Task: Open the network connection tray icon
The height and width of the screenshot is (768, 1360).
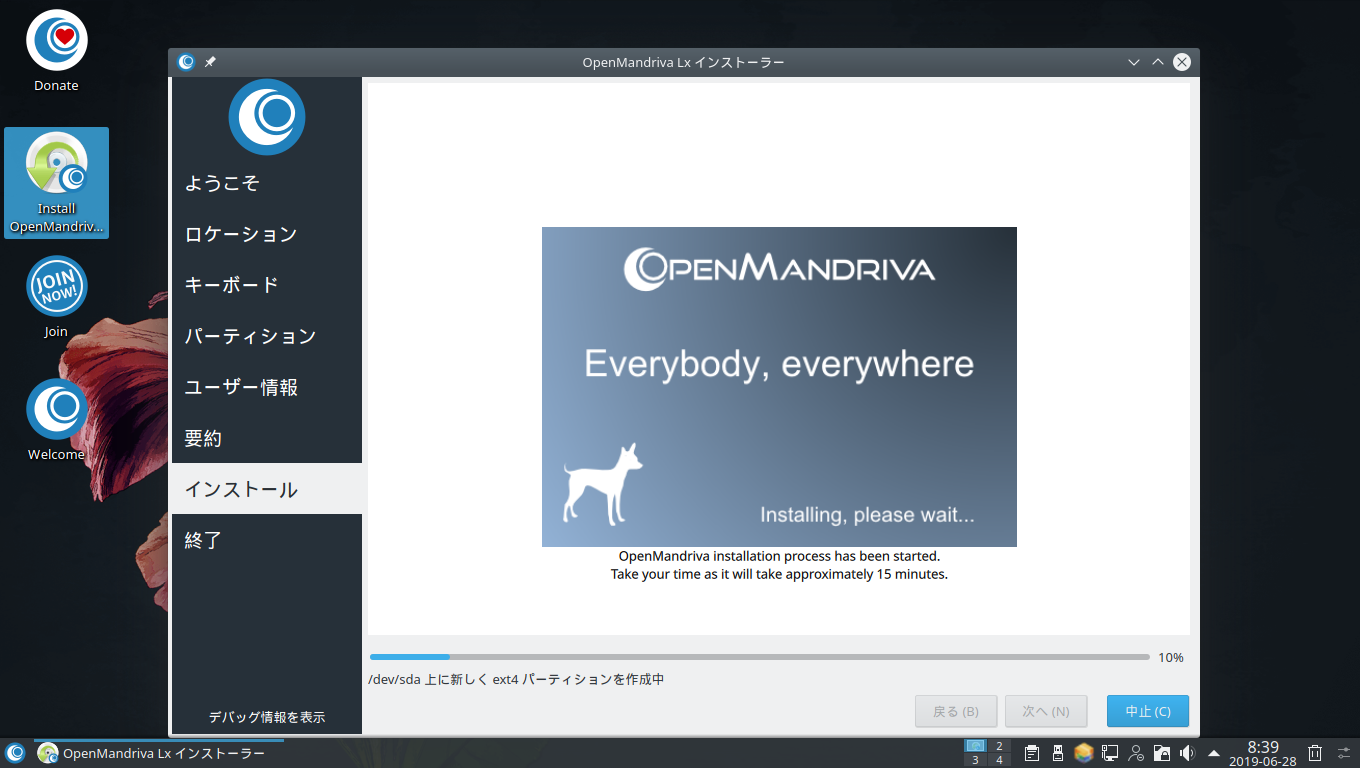Action: 1110,753
